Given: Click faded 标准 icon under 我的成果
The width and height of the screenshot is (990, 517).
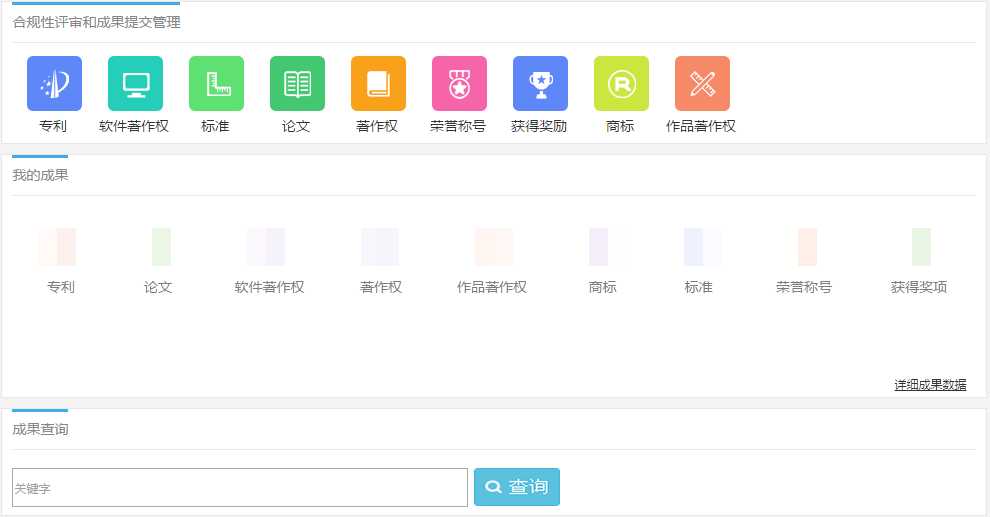Looking at the screenshot, I should click(702, 247).
